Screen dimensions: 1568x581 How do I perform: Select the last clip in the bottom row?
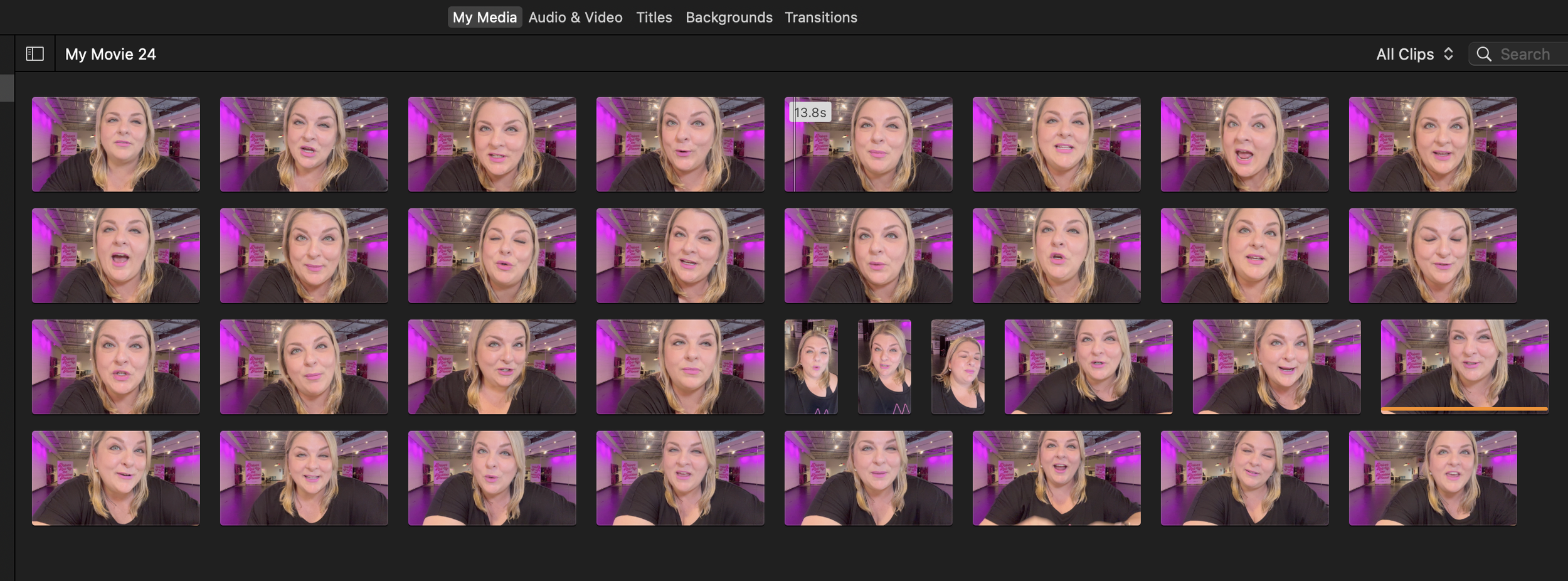(1433, 478)
